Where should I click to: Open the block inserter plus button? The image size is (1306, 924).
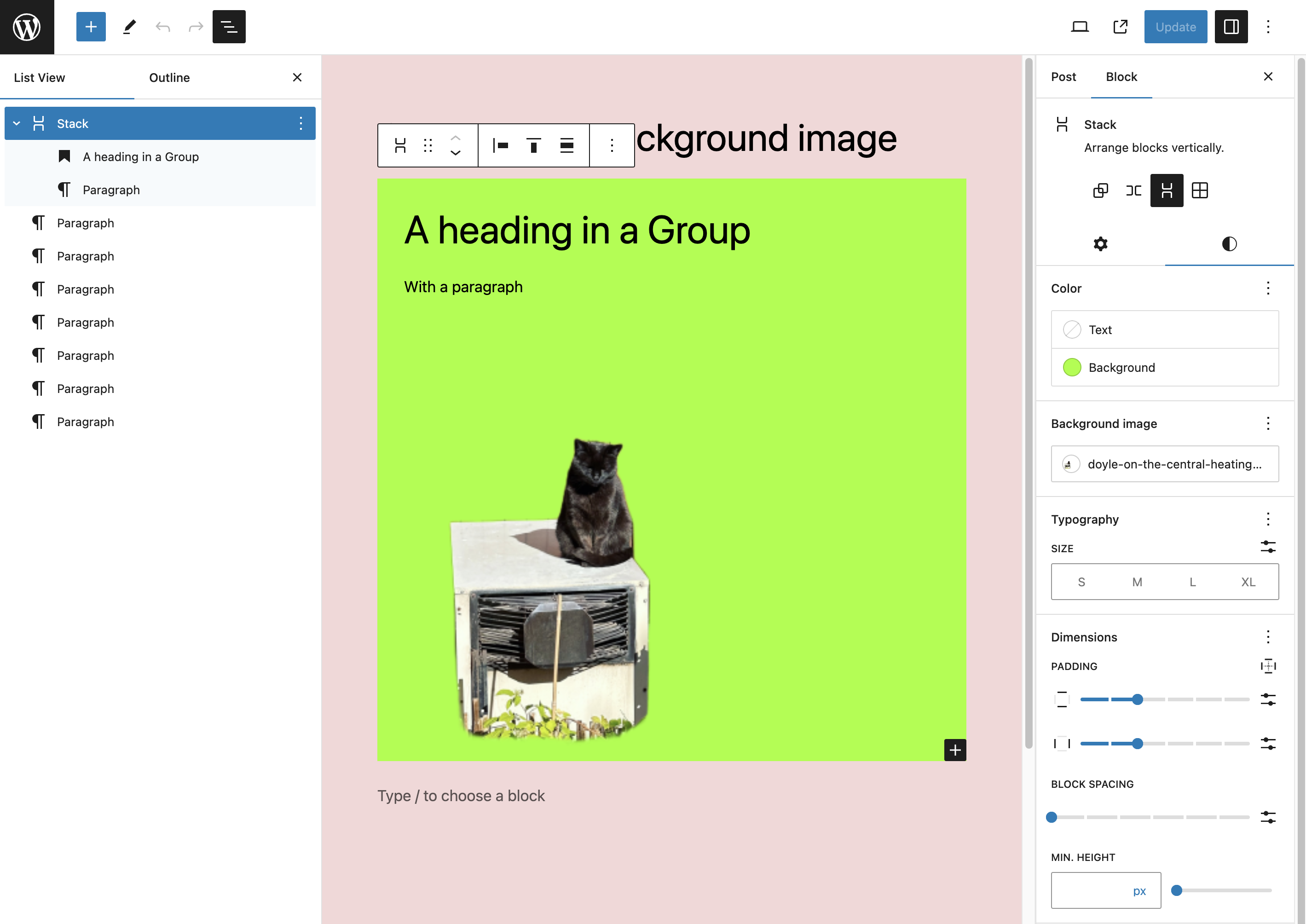pos(91,27)
